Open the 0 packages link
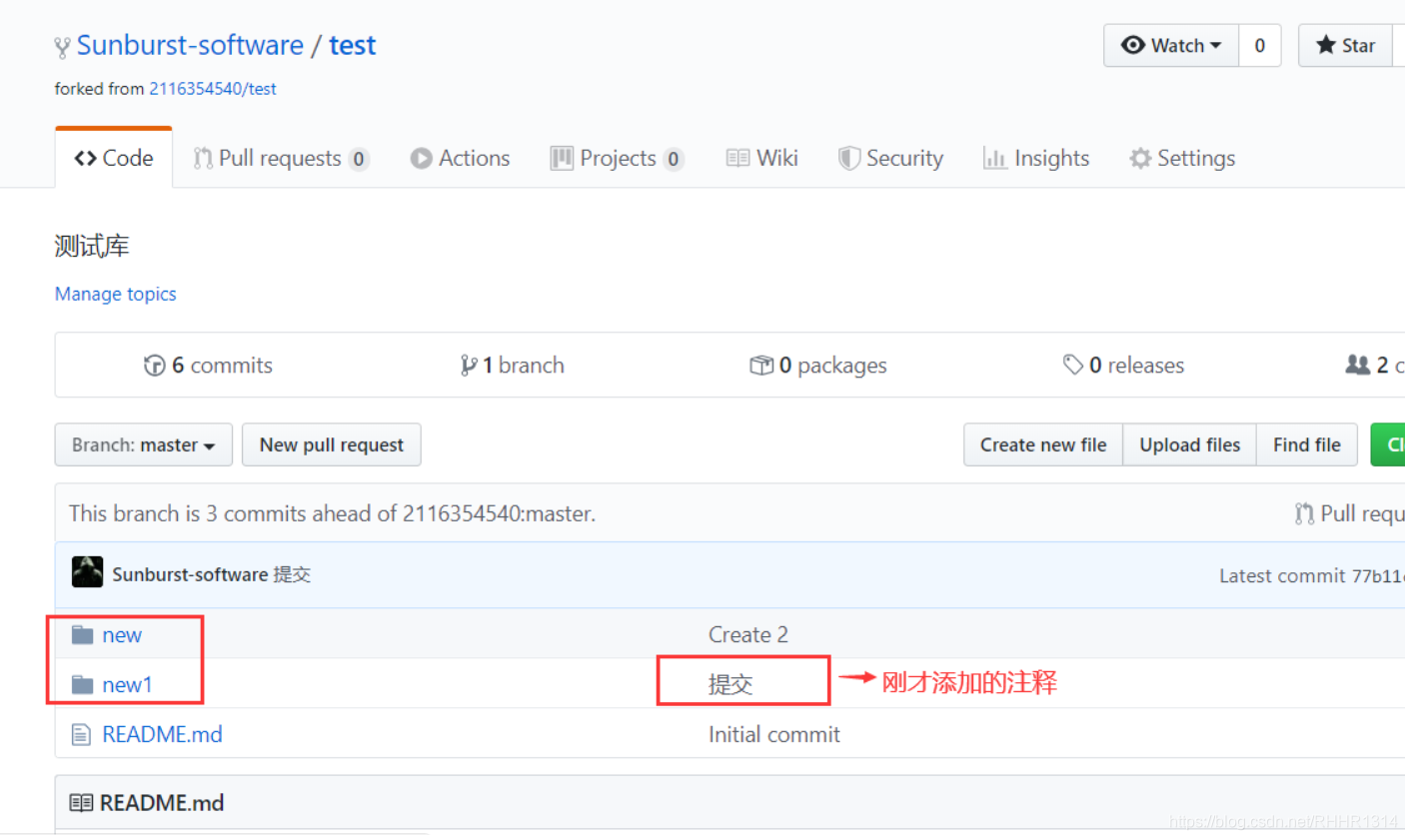 [818, 366]
